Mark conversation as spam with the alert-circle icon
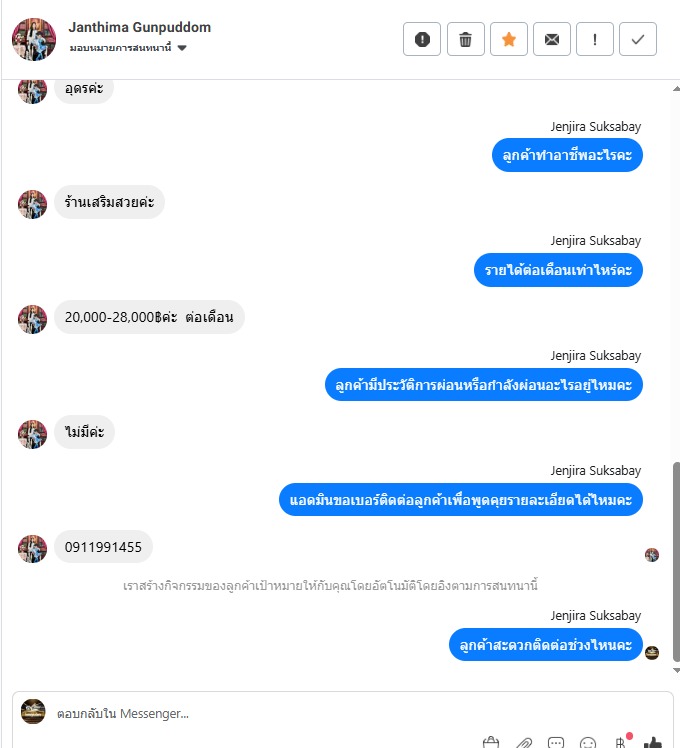This screenshot has height=748, width=680. click(422, 39)
